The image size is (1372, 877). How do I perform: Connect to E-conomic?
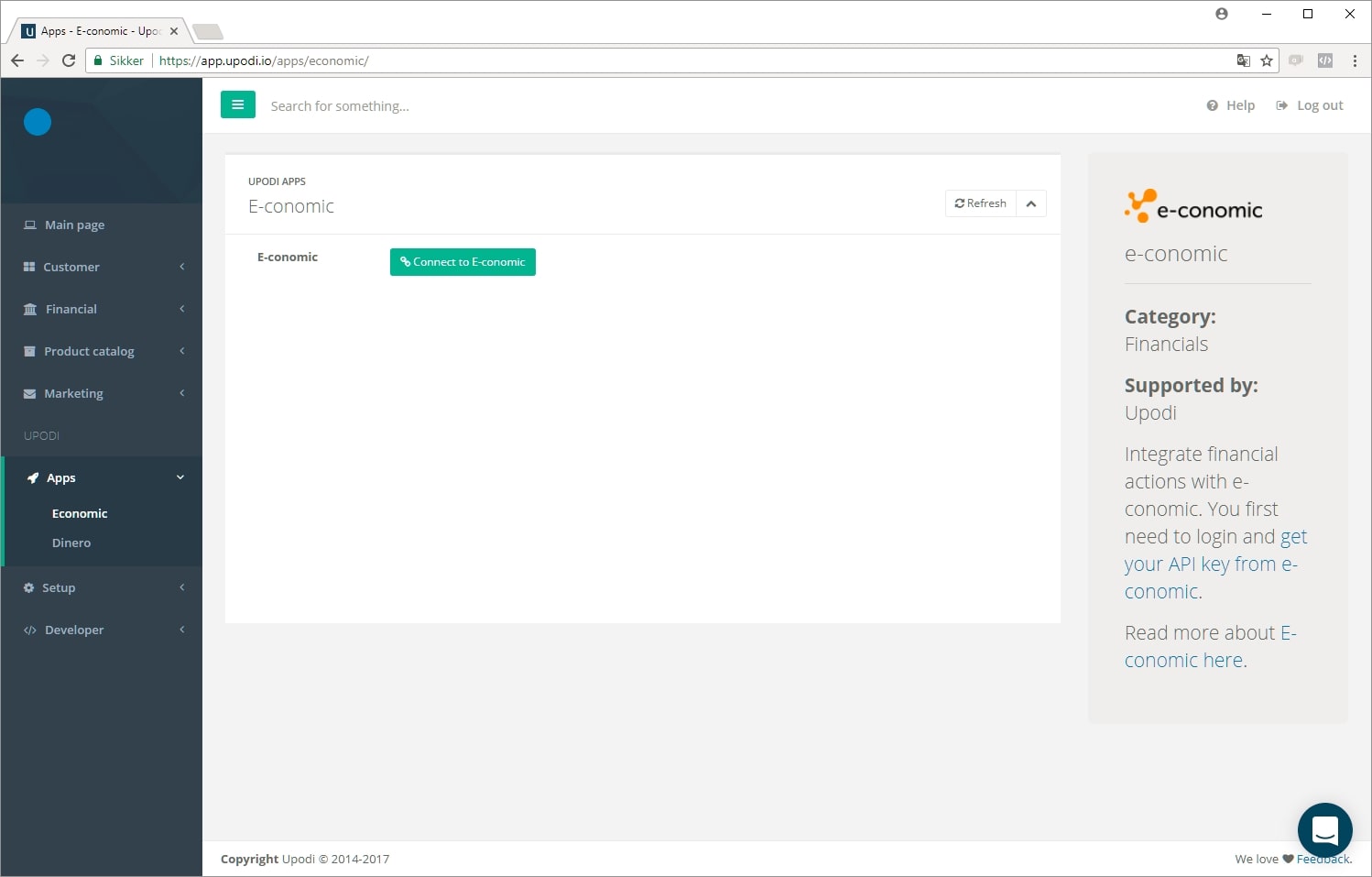pos(463,262)
